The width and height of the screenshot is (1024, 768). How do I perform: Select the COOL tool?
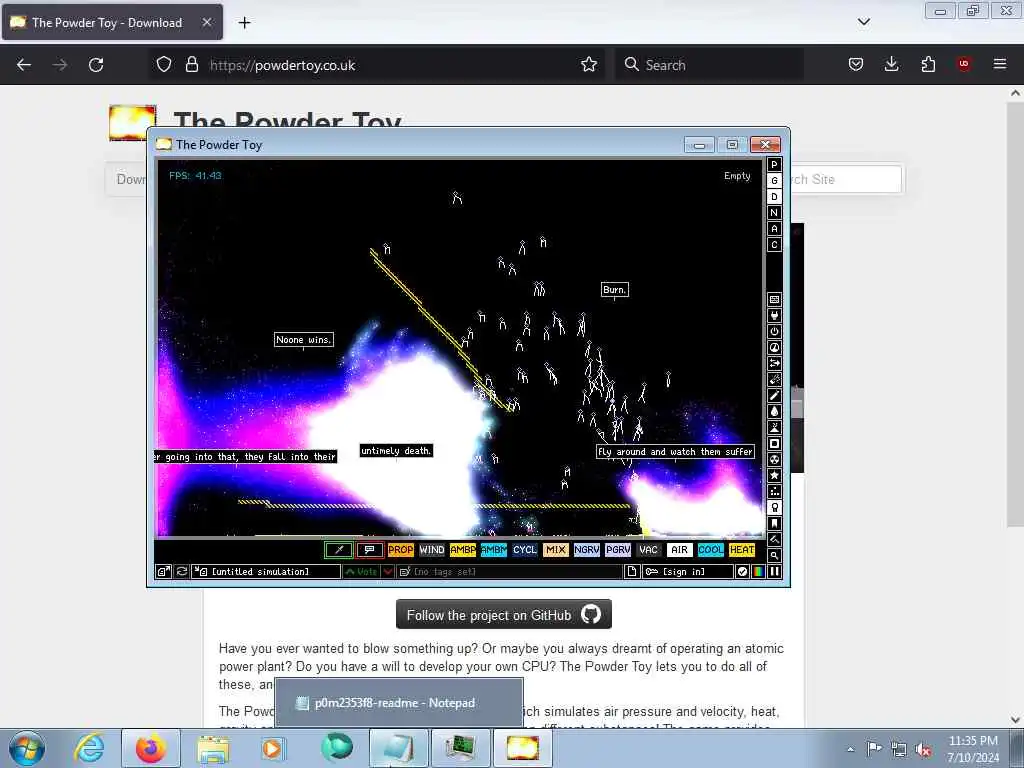[711, 550]
